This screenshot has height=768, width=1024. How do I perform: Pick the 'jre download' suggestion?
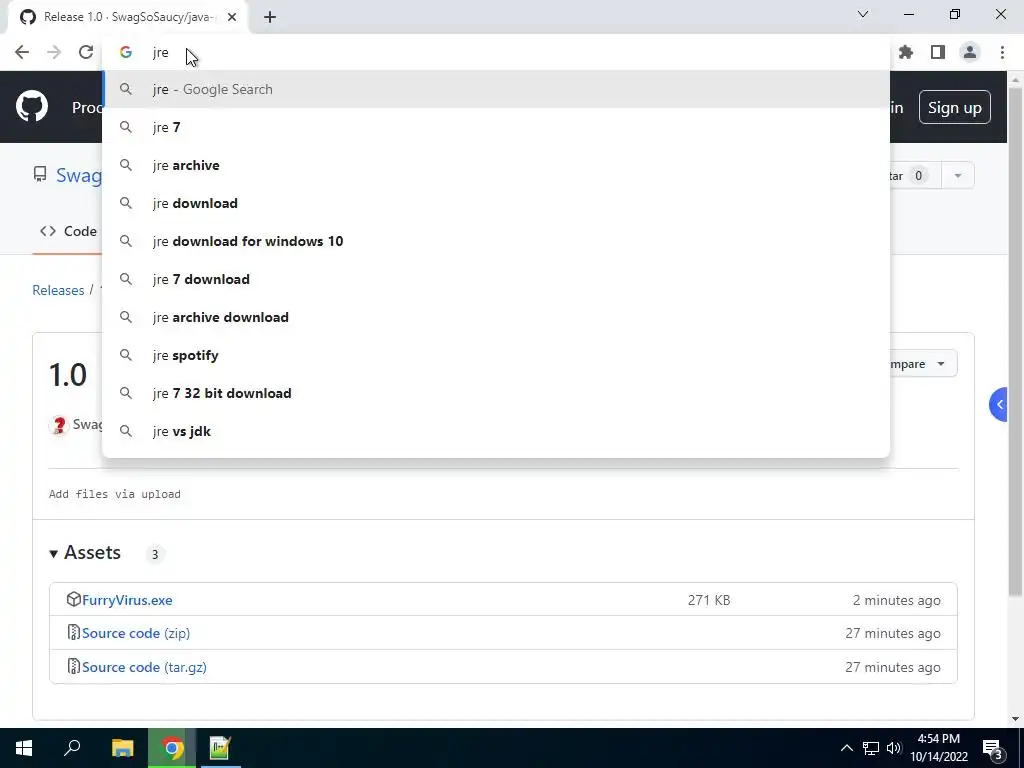pos(496,203)
